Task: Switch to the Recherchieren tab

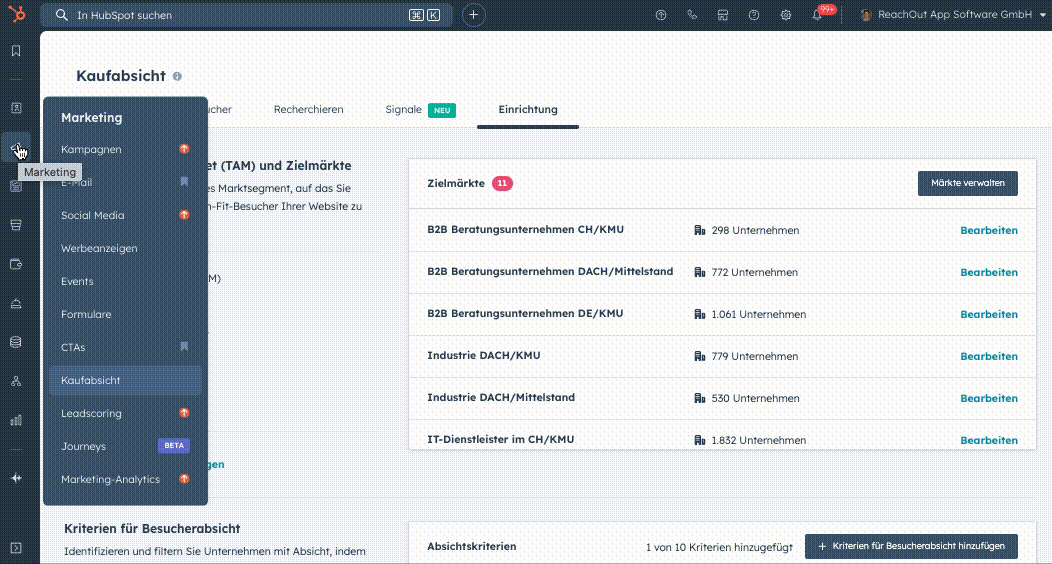Action: pos(308,110)
